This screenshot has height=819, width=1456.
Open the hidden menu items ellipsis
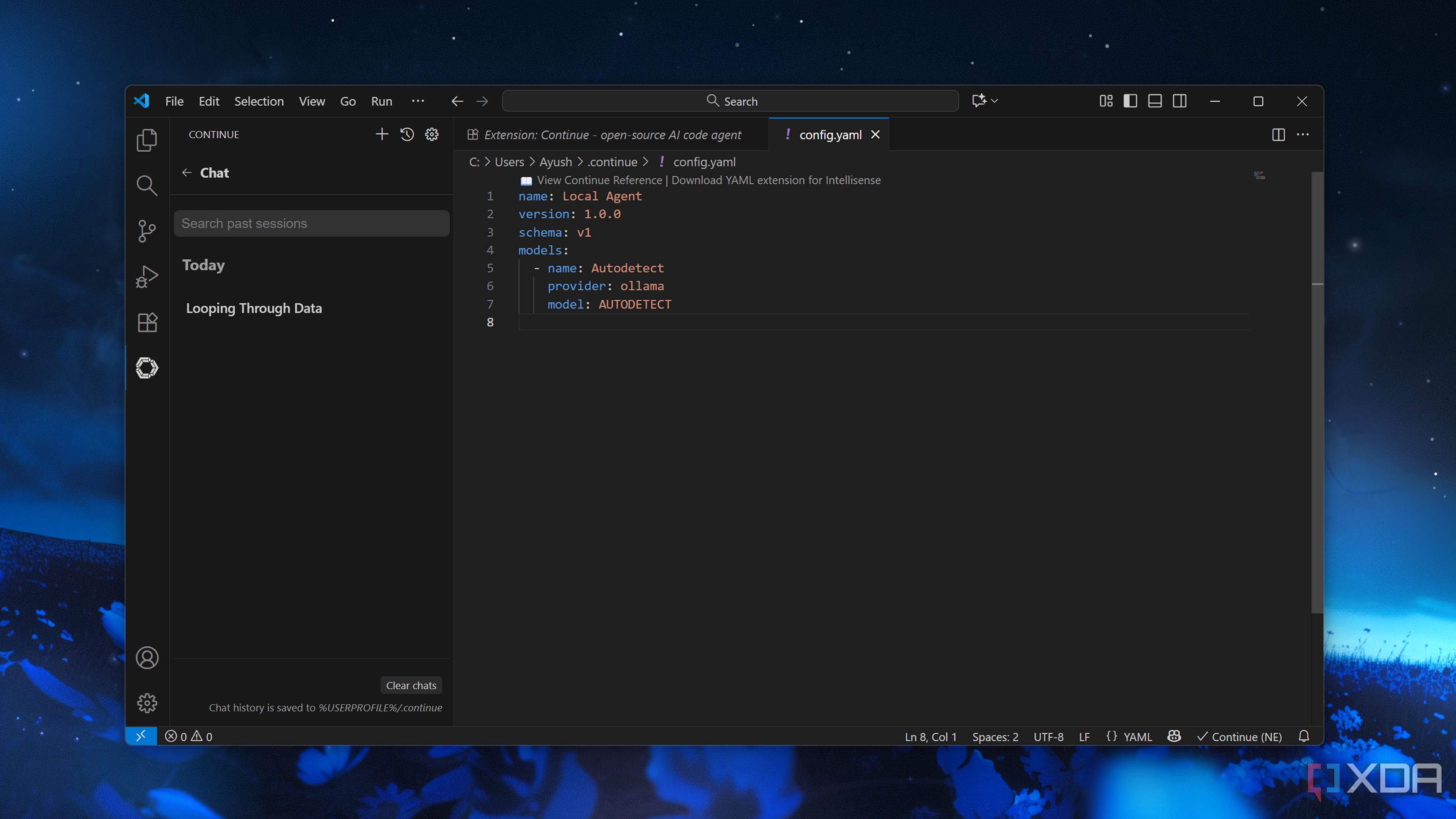click(x=418, y=101)
